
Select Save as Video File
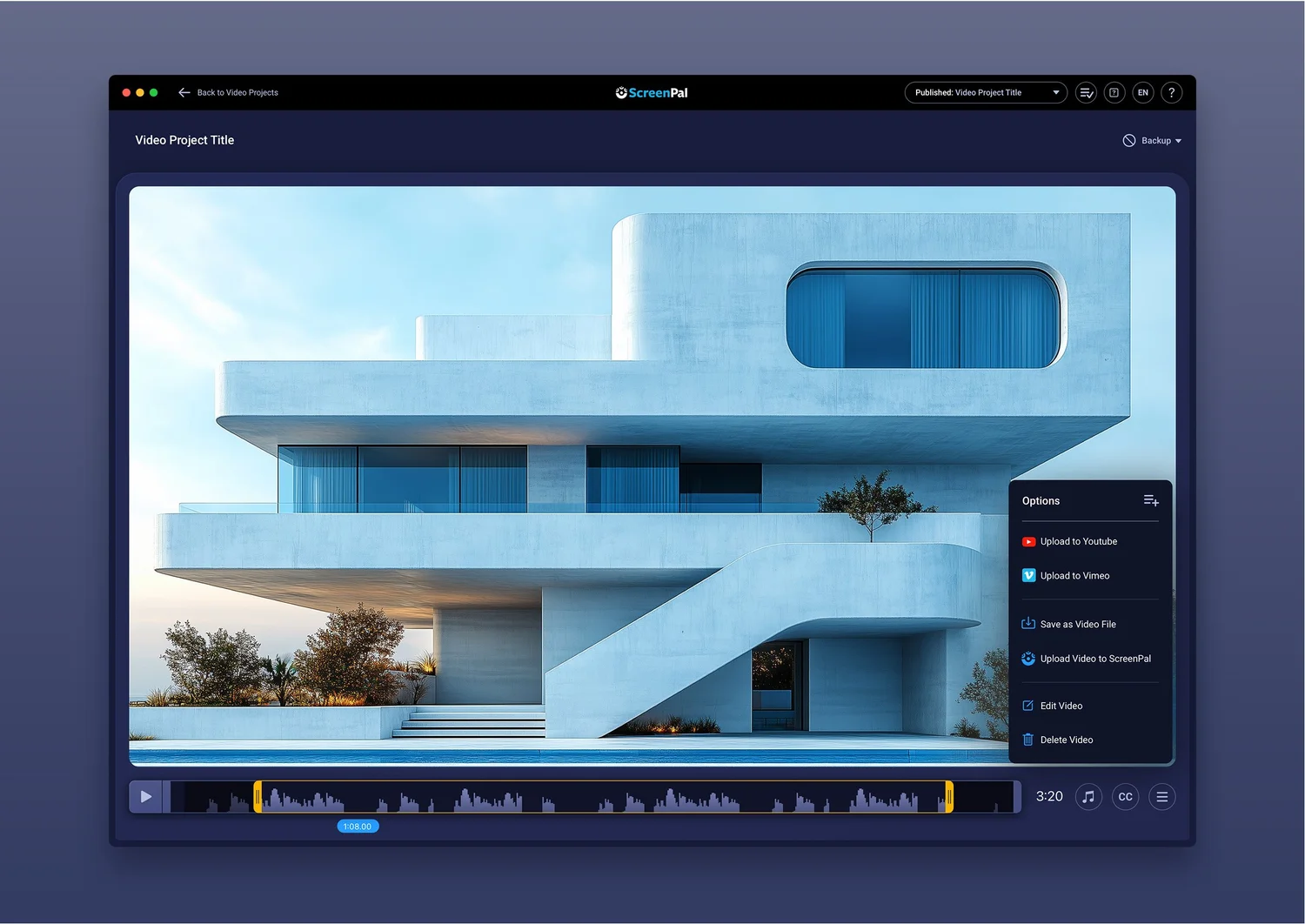pyautogui.click(x=1078, y=624)
